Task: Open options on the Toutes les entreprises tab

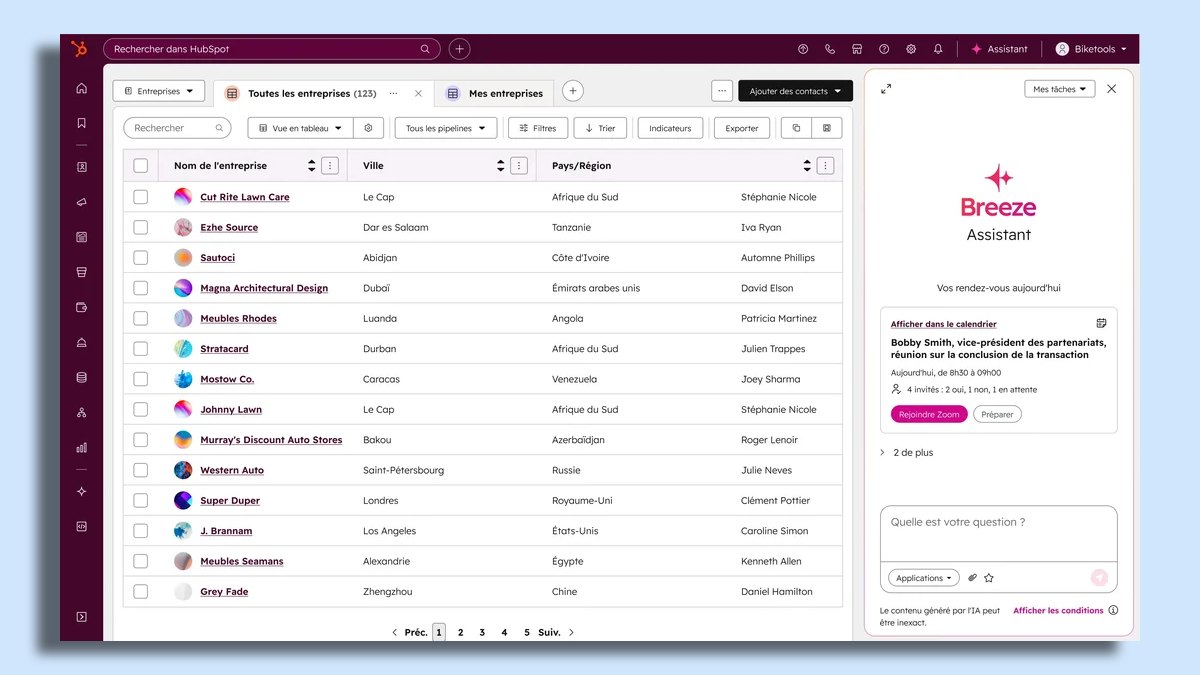Action: pyautogui.click(x=393, y=93)
